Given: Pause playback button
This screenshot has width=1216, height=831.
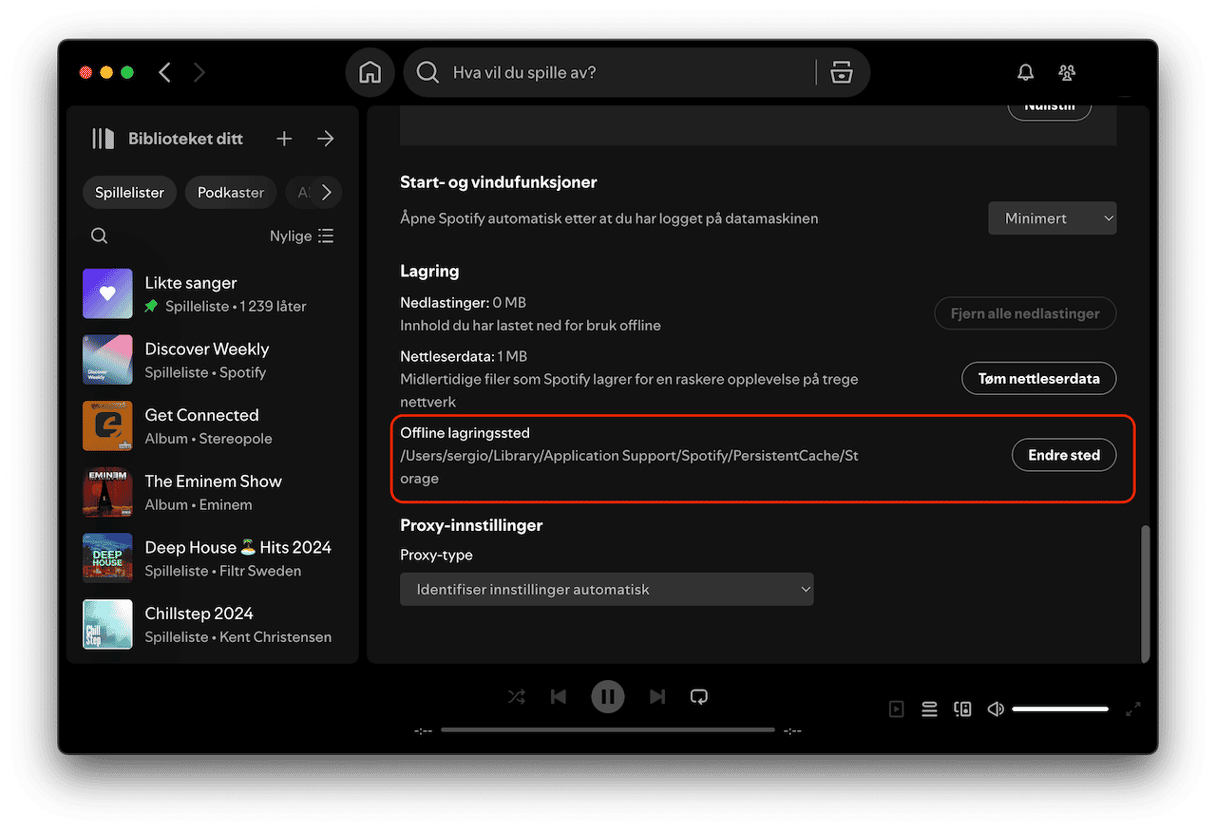Looking at the screenshot, I should click(607, 697).
